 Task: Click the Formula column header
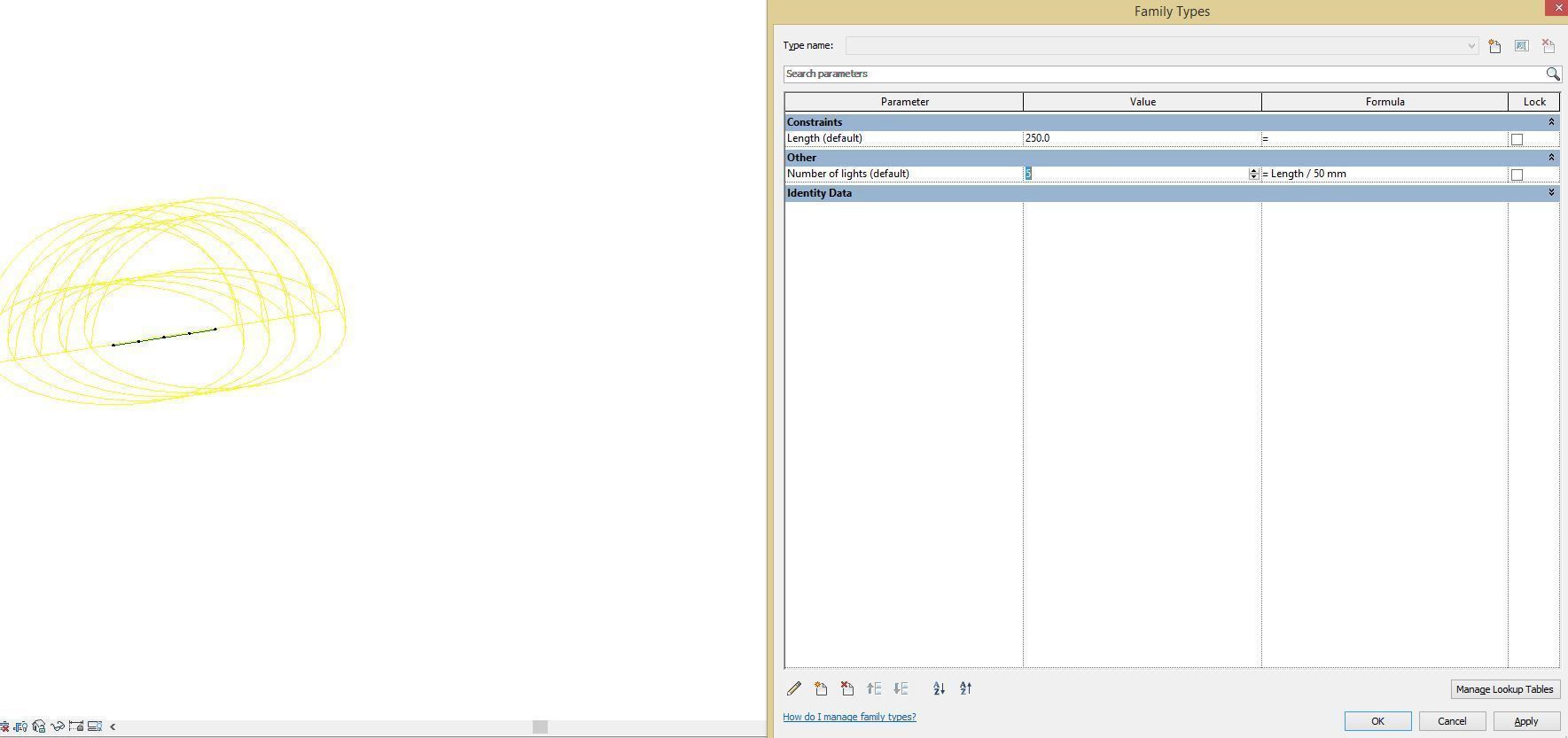[x=1385, y=102]
